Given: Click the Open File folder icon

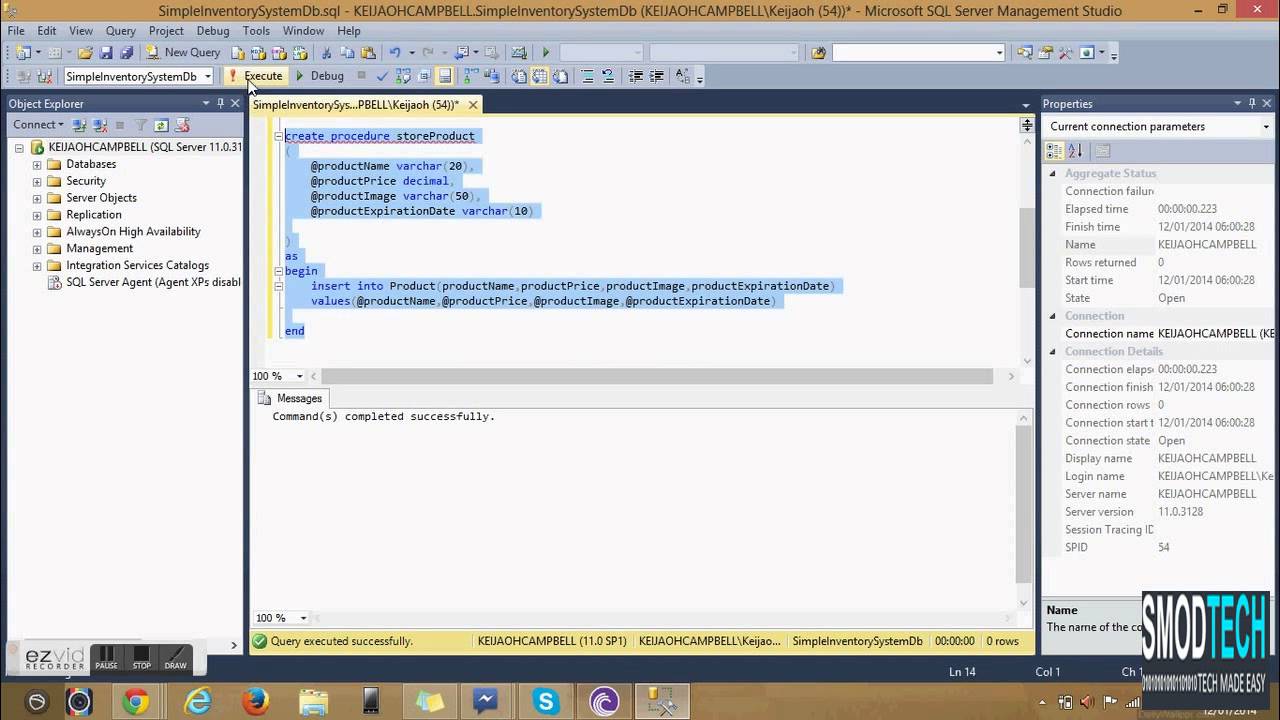Looking at the screenshot, I should (85, 52).
